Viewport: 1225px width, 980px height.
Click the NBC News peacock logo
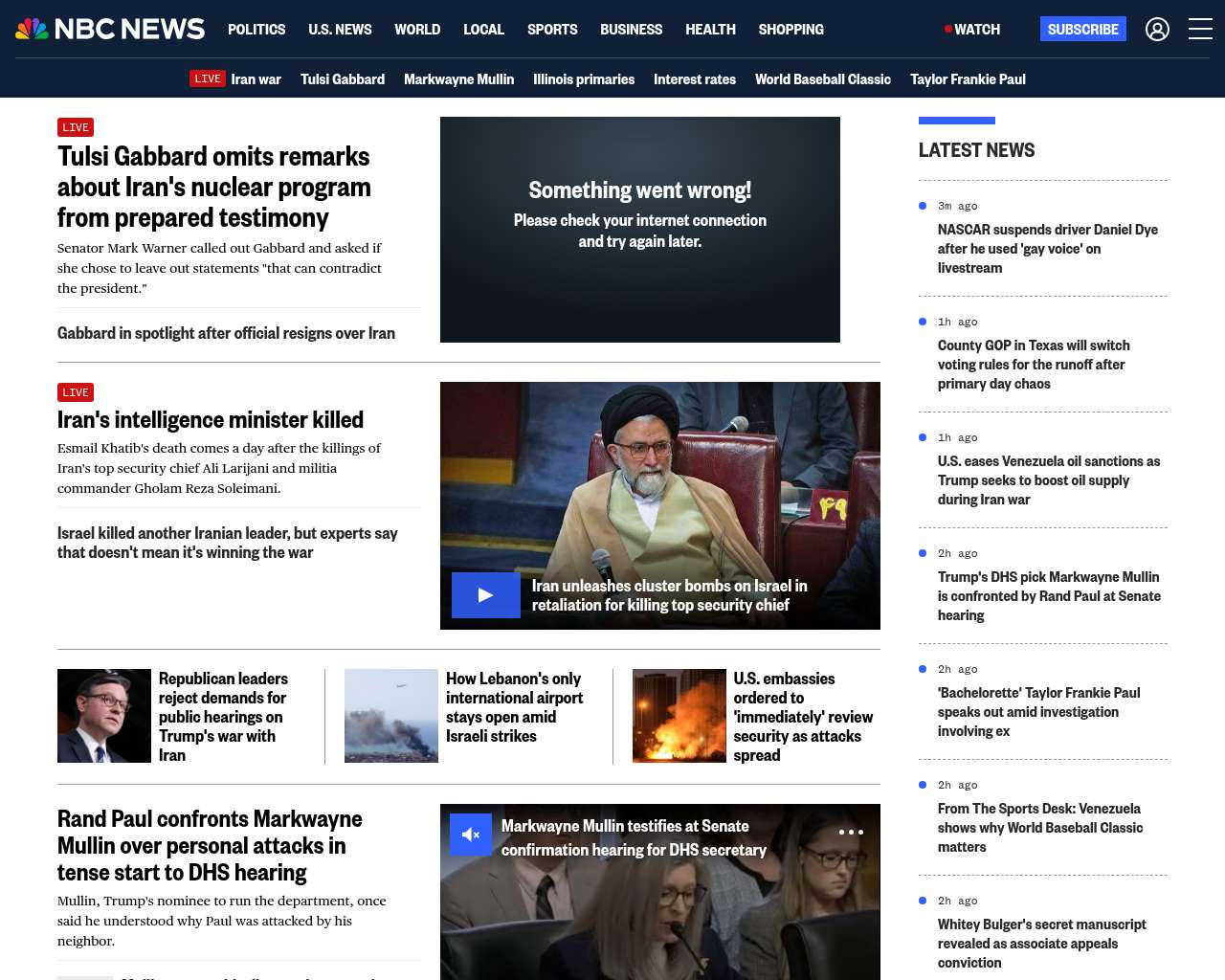tap(33, 29)
